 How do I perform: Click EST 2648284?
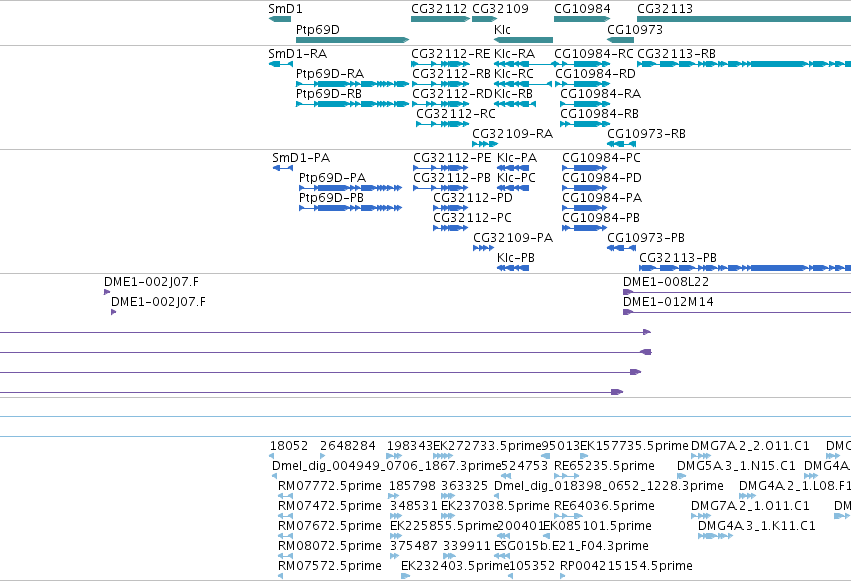(x=322, y=456)
